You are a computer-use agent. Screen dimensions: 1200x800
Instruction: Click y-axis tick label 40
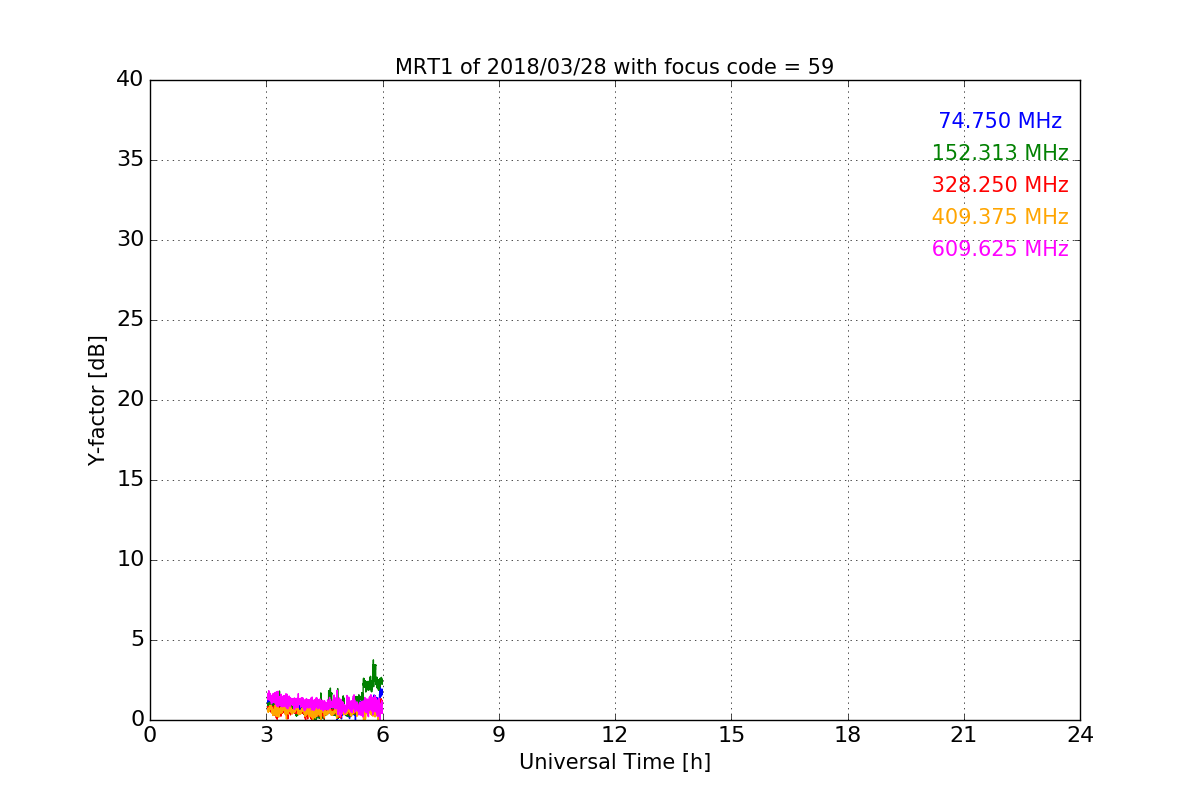130,80
